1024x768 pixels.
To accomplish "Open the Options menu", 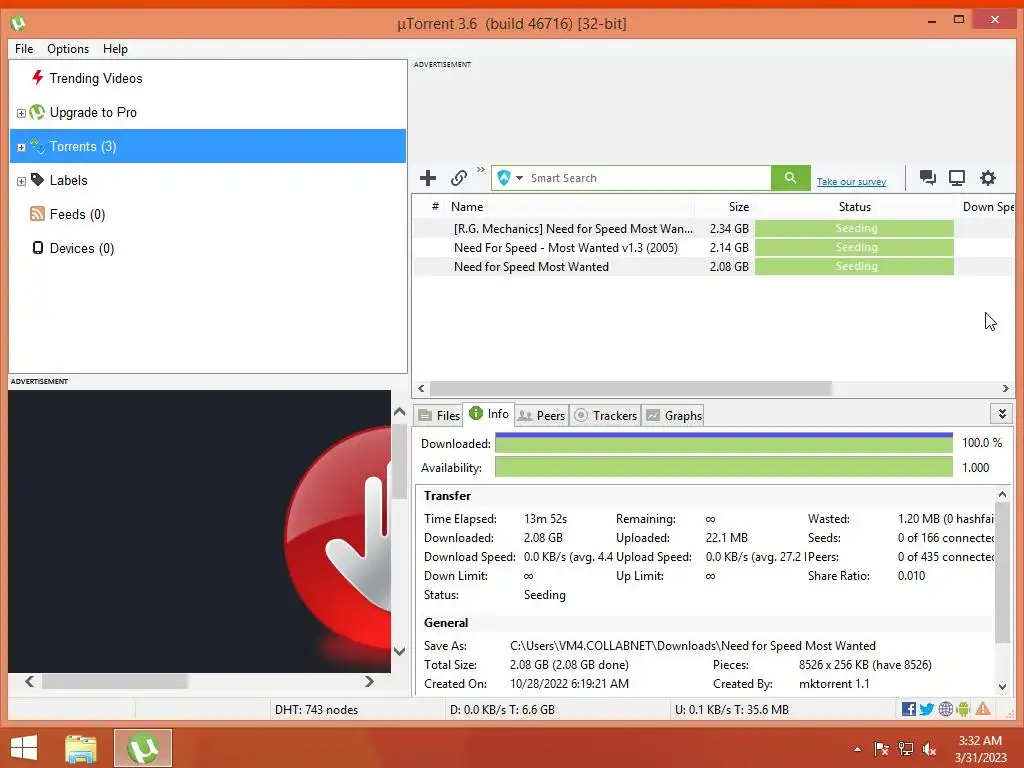I will (68, 49).
